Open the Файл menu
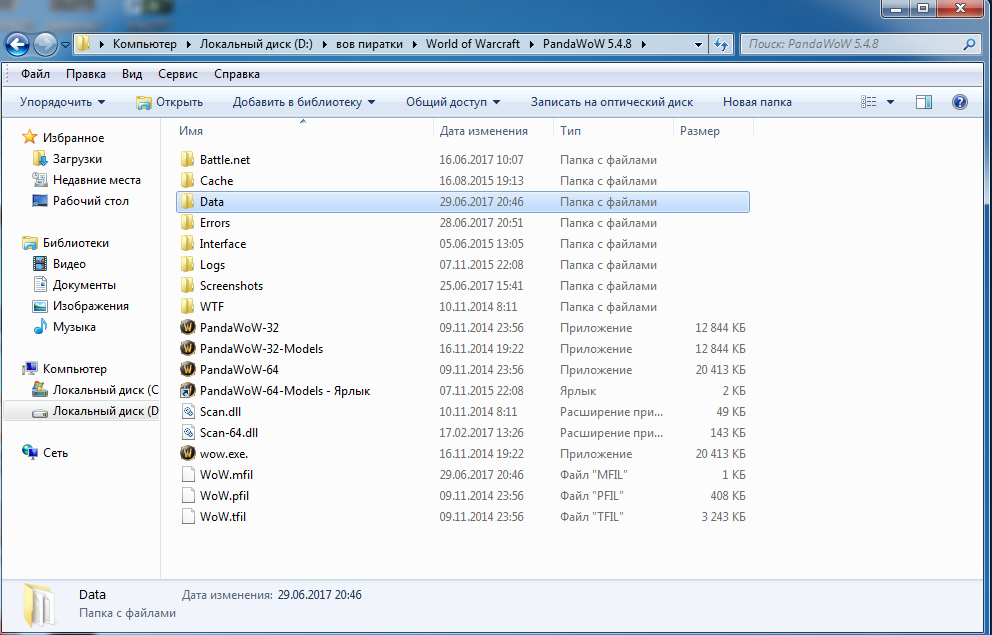This screenshot has height=635, width=992. pos(35,74)
